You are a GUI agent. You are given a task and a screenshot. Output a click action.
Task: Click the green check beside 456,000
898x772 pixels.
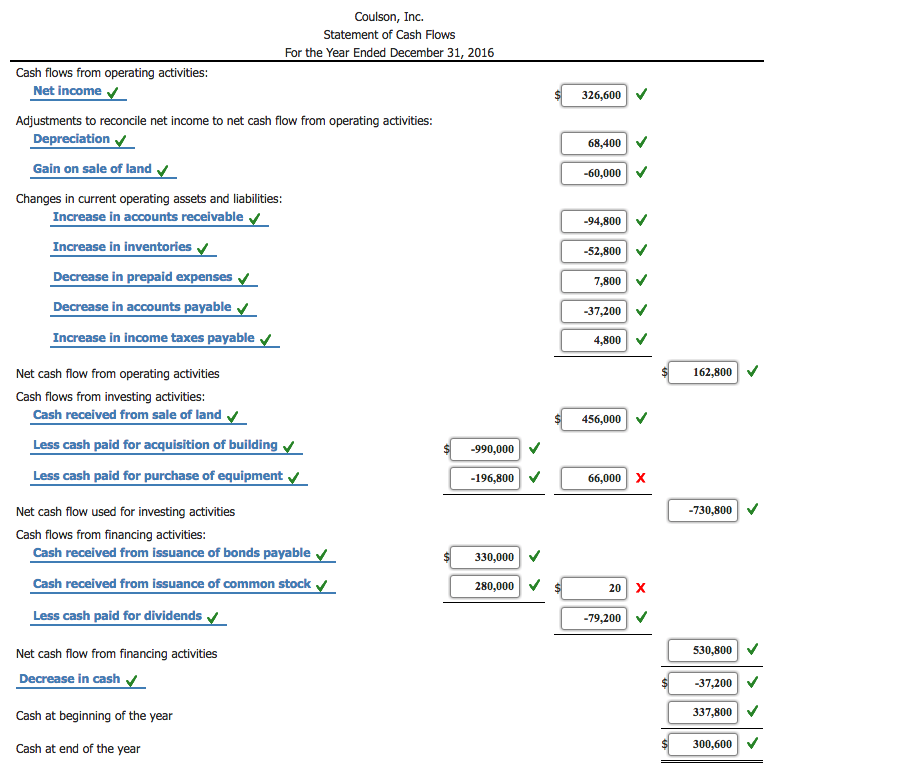coord(641,418)
